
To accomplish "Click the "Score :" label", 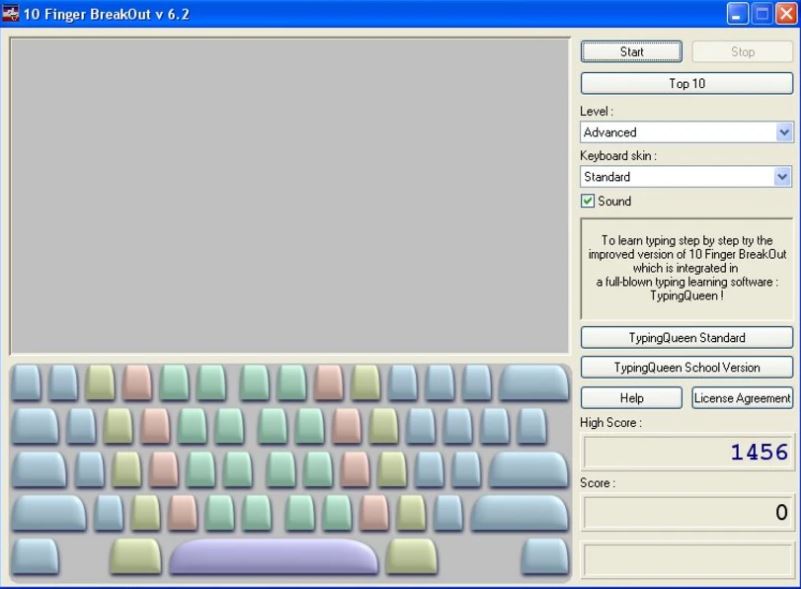I will [597, 483].
